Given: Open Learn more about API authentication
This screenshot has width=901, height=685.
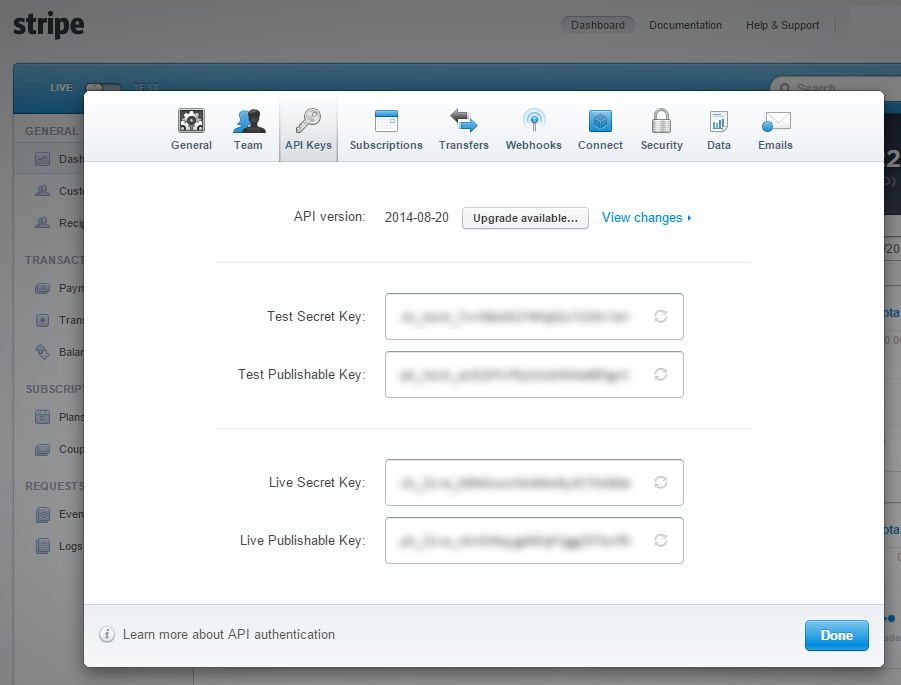Looking at the screenshot, I should [x=229, y=634].
